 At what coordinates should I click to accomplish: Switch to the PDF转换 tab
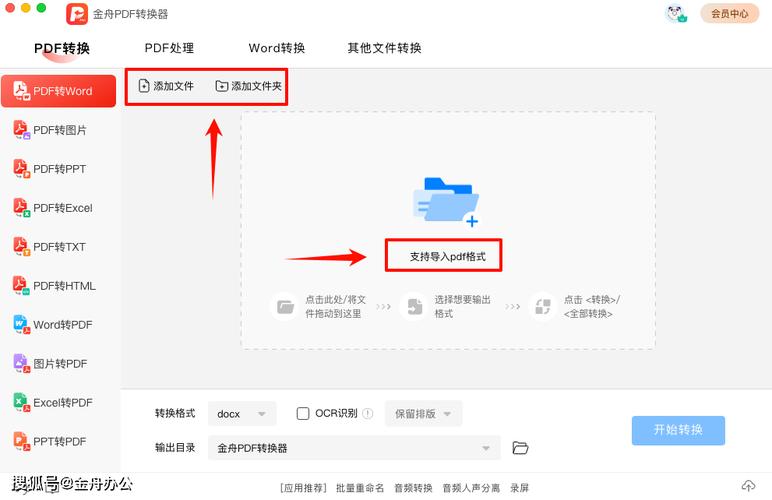click(62, 48)
